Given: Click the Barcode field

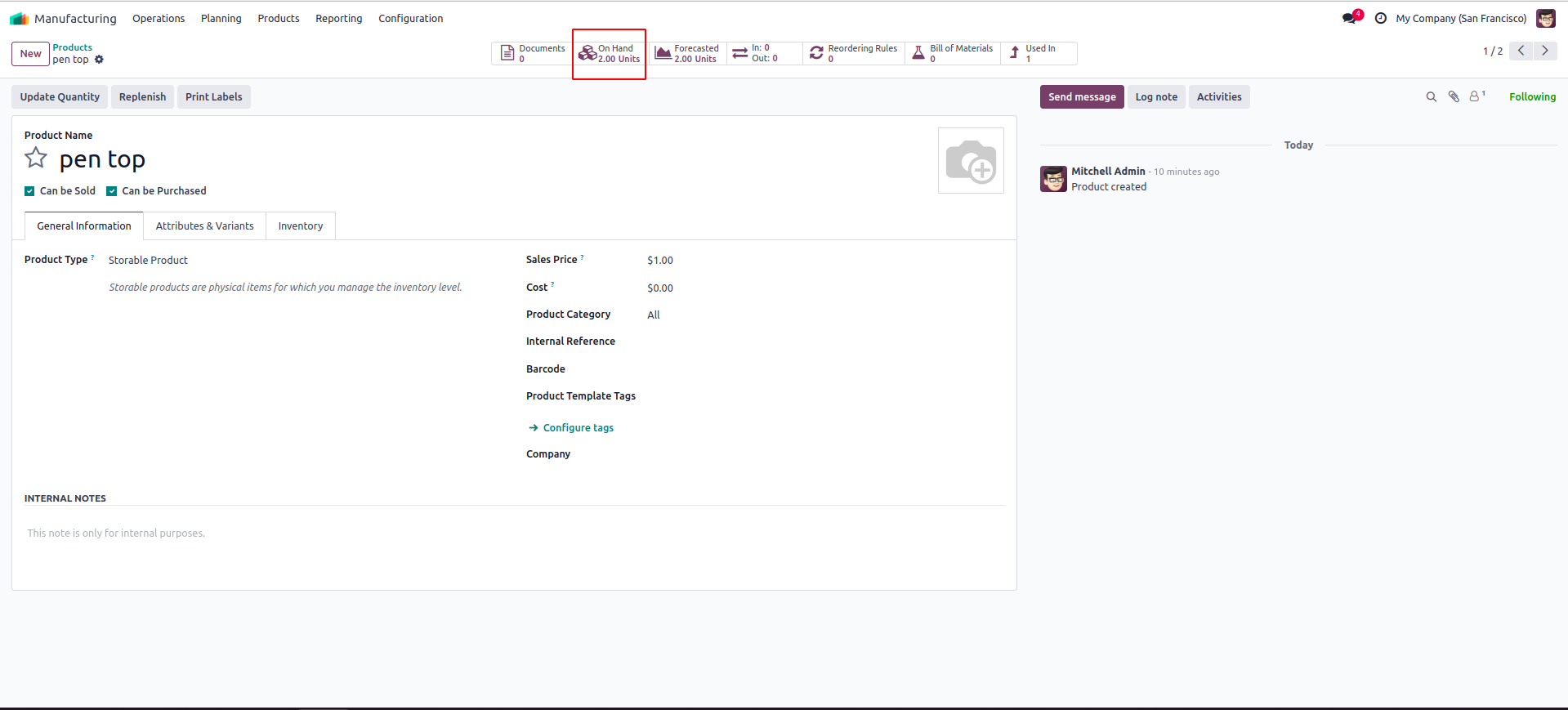Looking at the screenshot, I should [824, 369].
